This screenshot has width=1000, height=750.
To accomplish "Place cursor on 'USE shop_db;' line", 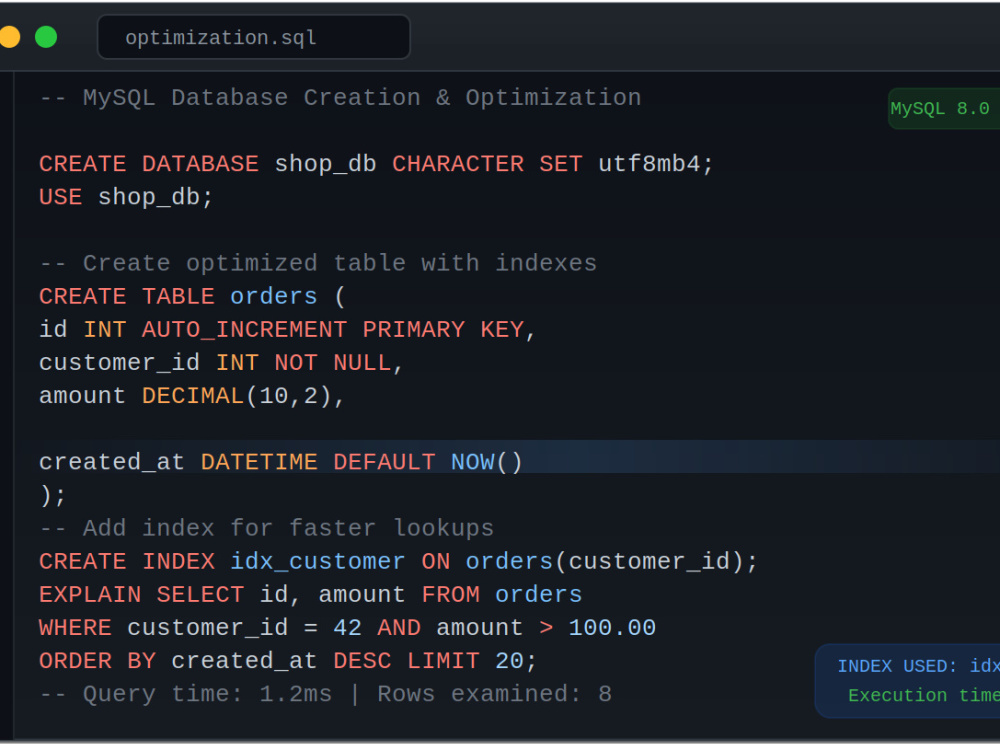I will click(126, 197).
